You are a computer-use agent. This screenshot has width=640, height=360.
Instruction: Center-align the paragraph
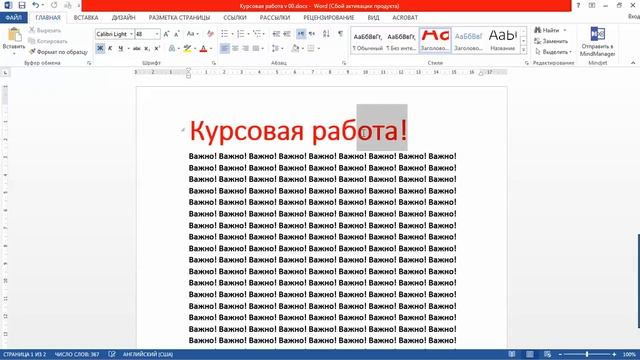point(235,49)
